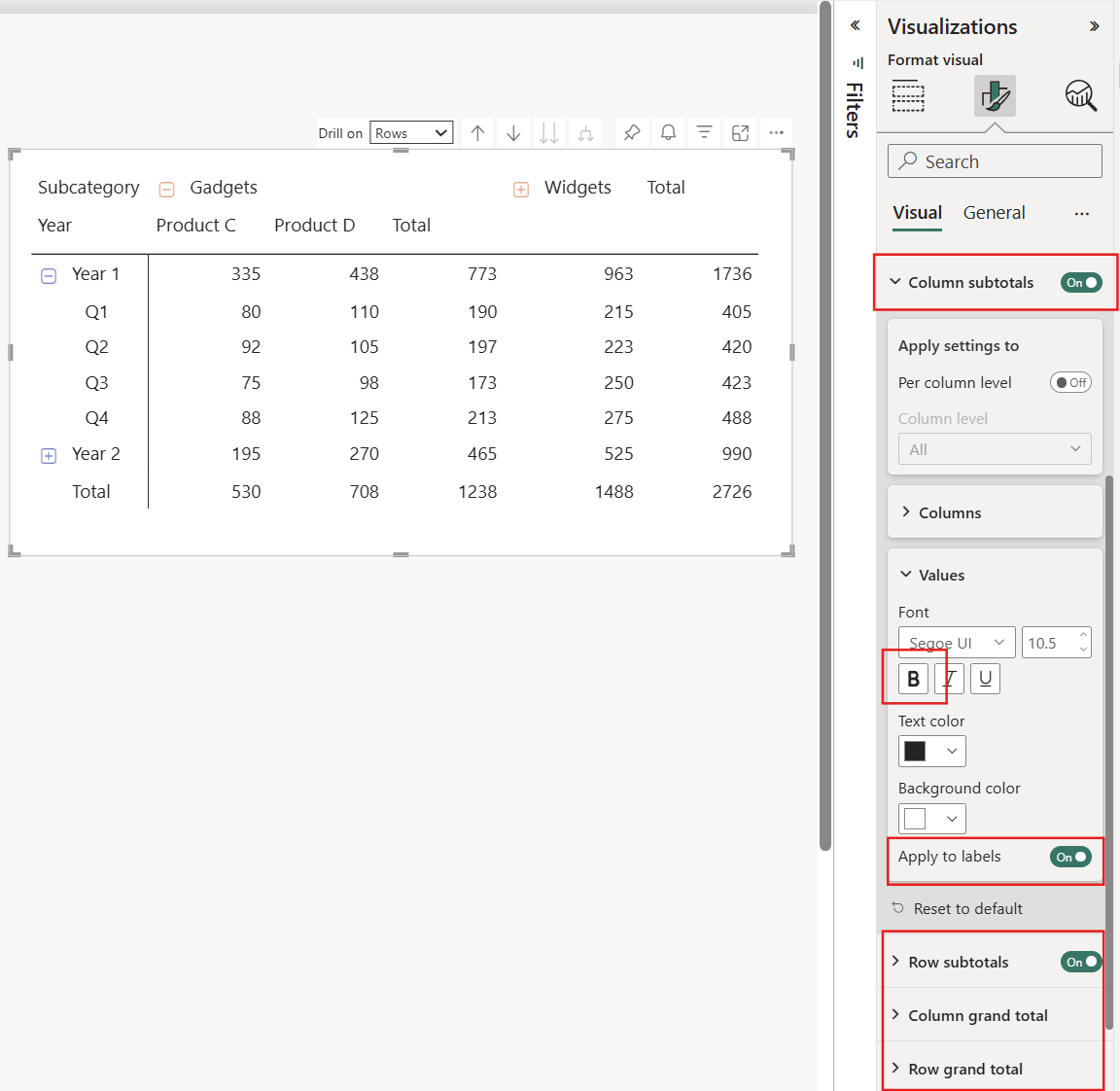The height and width of the screenshot is (1091, 1120).
Task: Click the Filters pane chart icon
Action: [857, 63]
